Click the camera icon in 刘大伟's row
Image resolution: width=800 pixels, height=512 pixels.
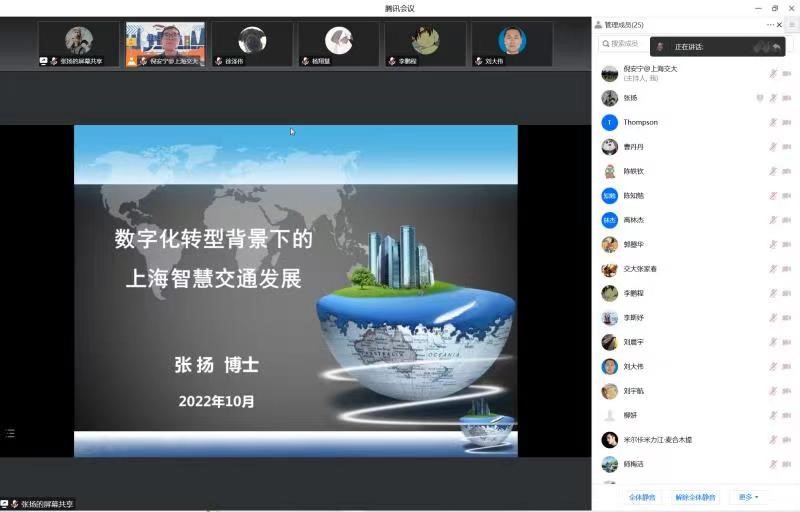tap(787, 367)
